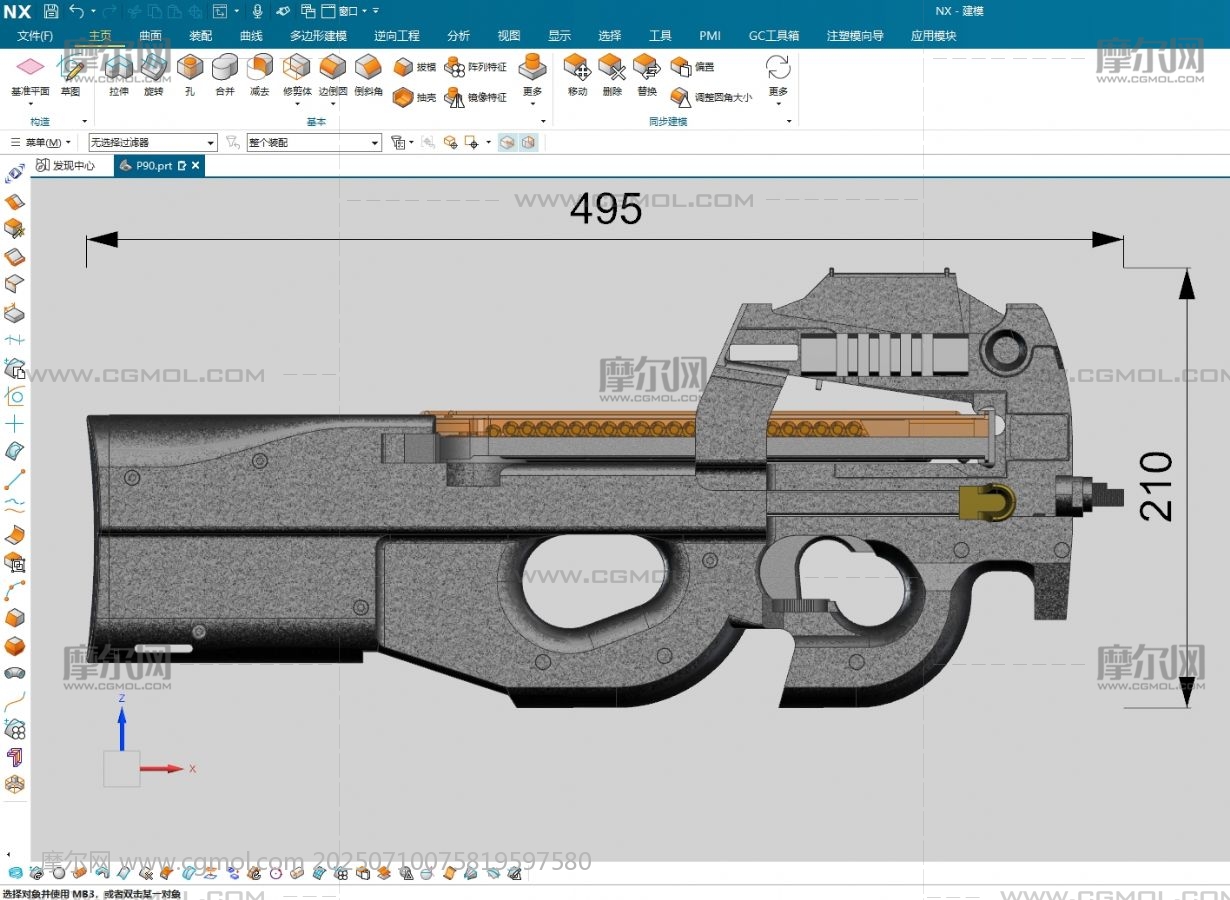The width and height of the screenshot is (1230, 900).
Task: Select the 210 height dimension text
Action: (x=1156, y=486)
